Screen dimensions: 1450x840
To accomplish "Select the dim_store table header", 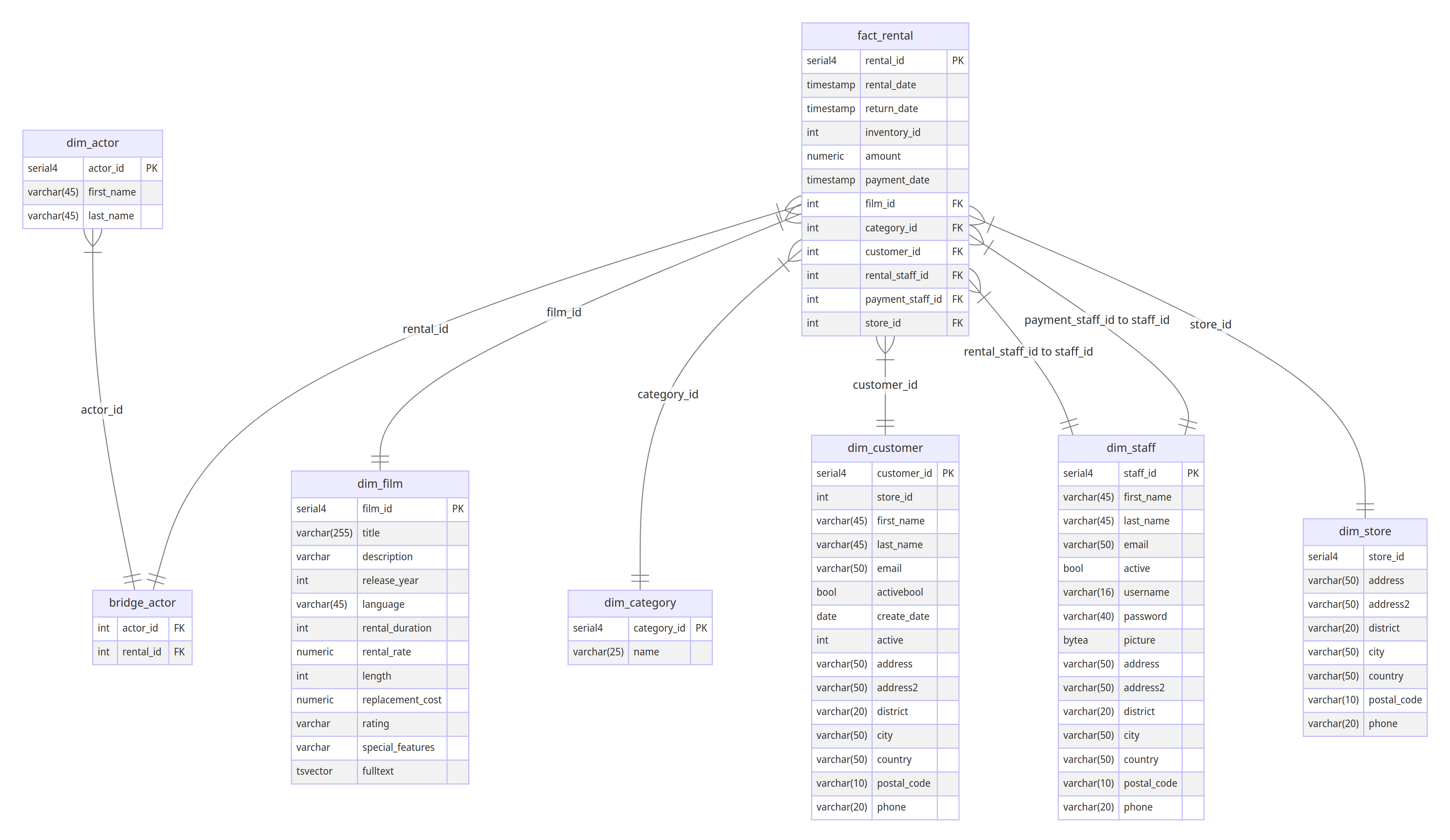I will pyautogui.click(x=1364, y=531).
